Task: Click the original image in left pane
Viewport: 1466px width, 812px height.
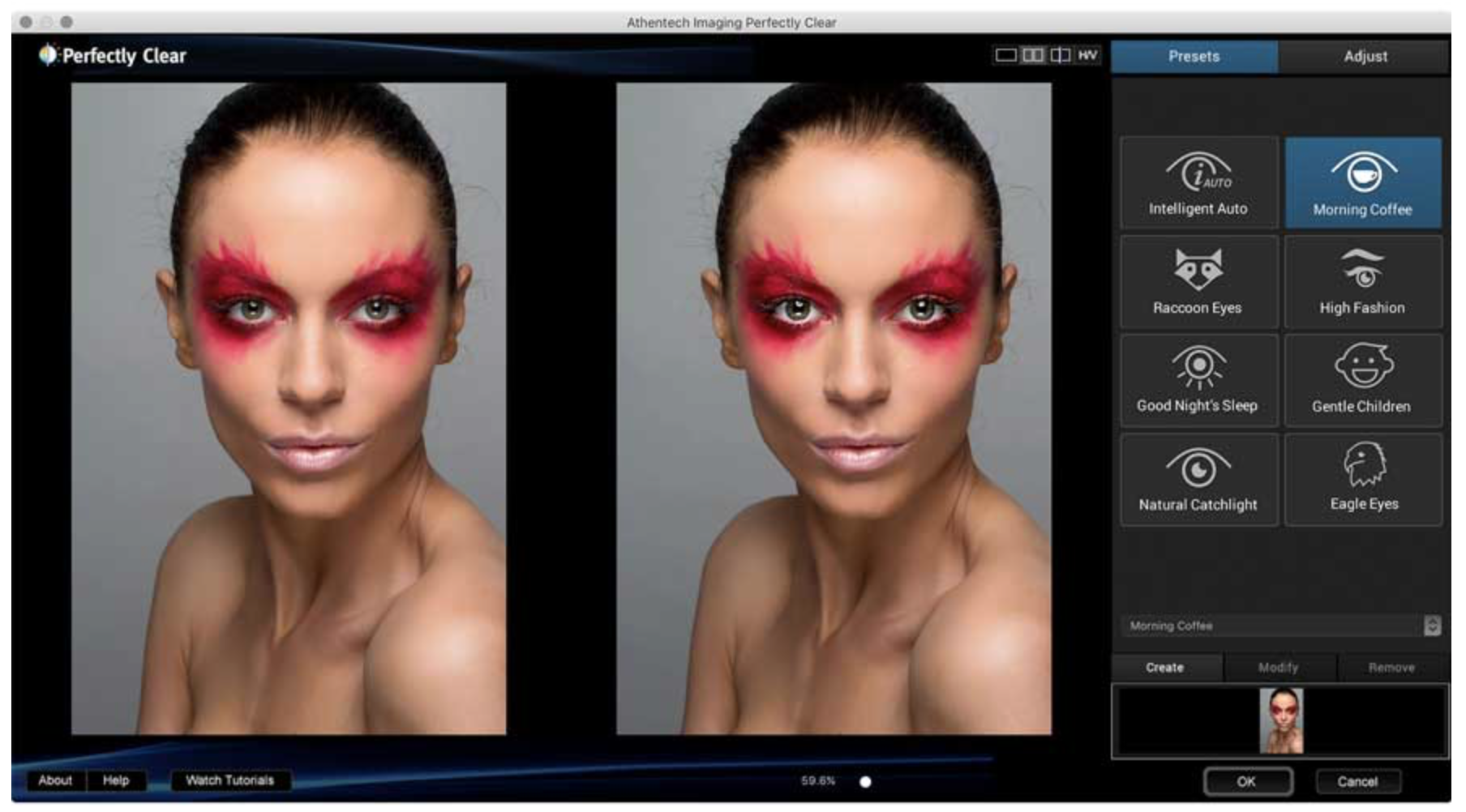Action: (x=289, y=409)
